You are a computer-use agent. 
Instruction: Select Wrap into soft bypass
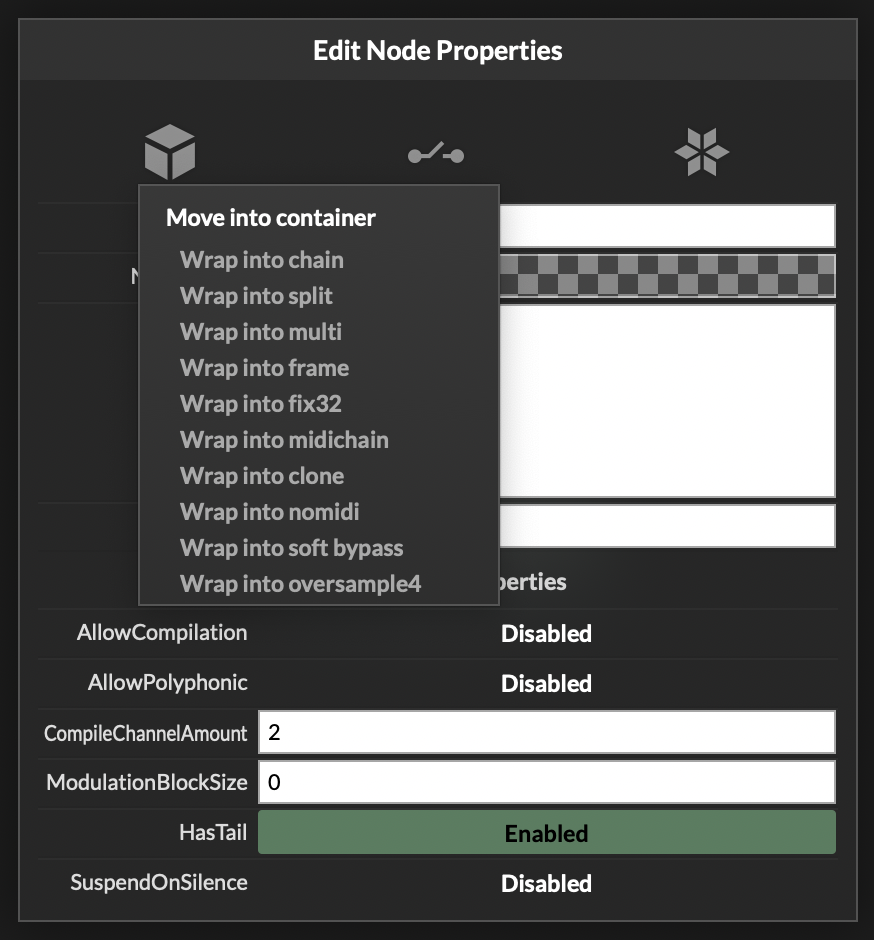(291, 548)
